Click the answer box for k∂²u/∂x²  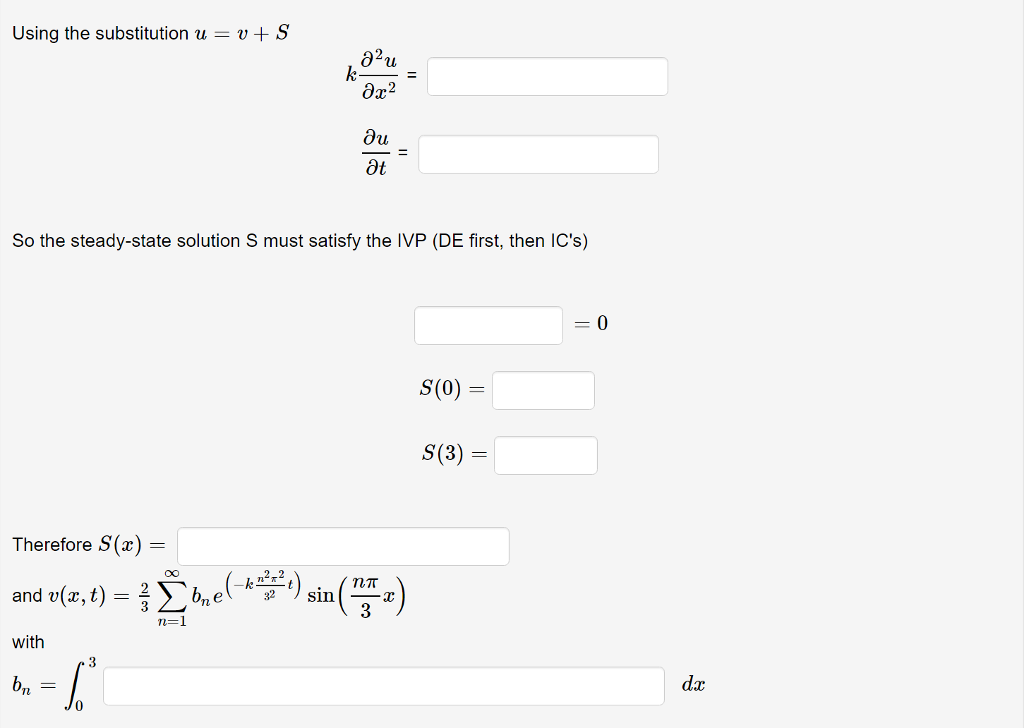click(546, 76)
